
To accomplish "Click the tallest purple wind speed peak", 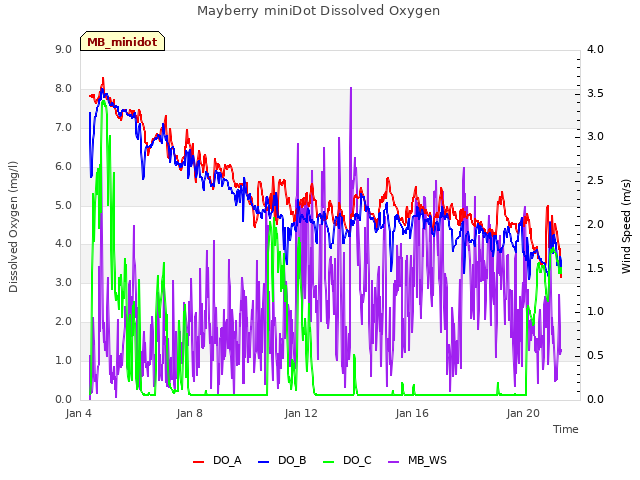I will pos(351,88).
